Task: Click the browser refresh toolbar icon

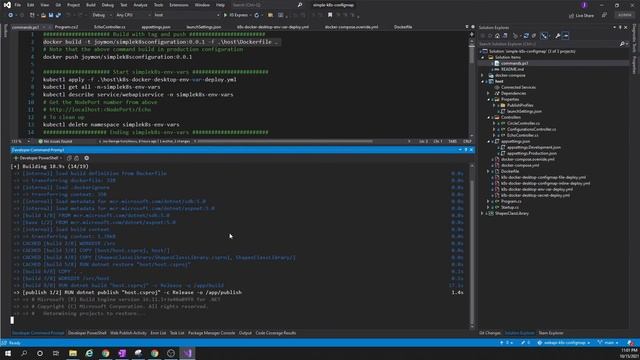Action: [x=257, y=15]
